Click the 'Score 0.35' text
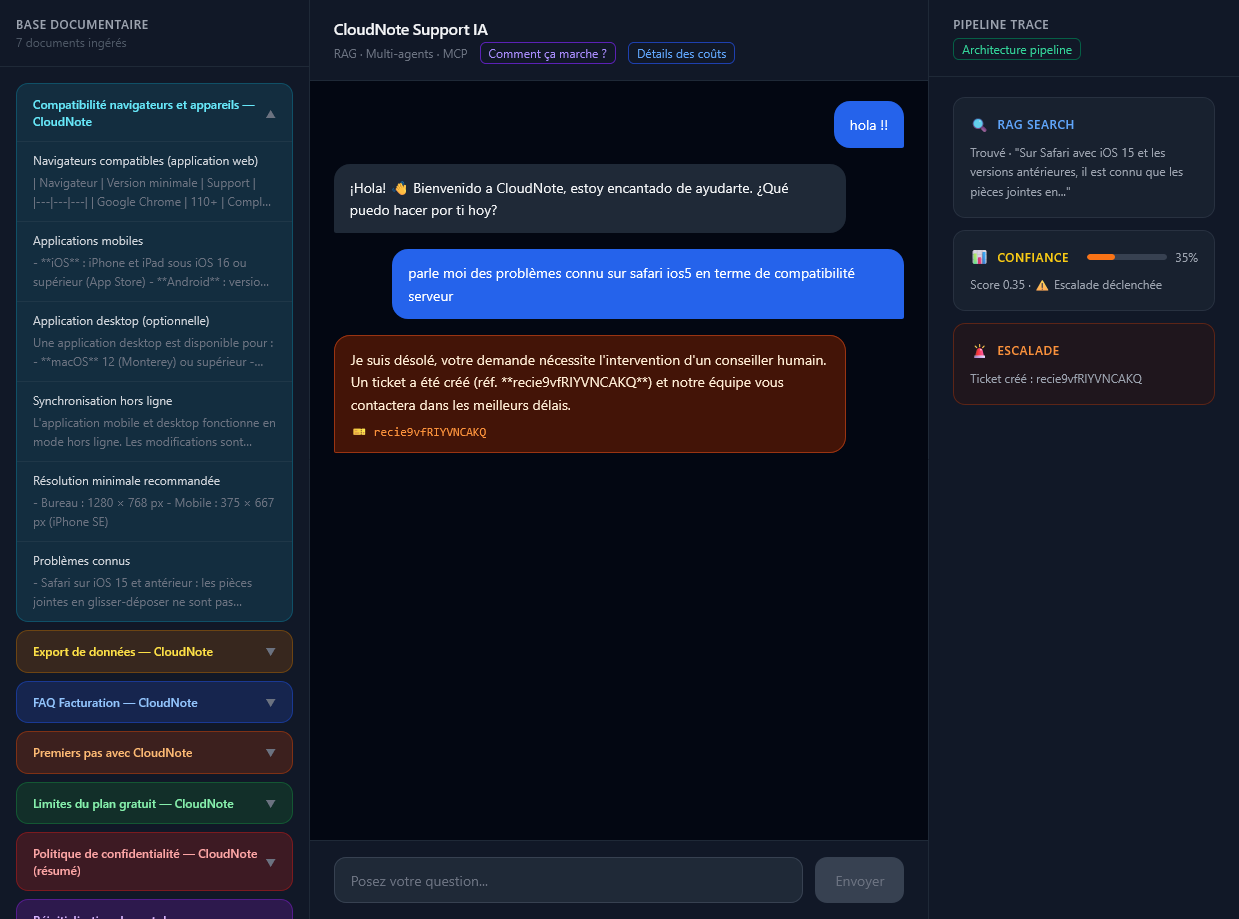 [997, 285]
